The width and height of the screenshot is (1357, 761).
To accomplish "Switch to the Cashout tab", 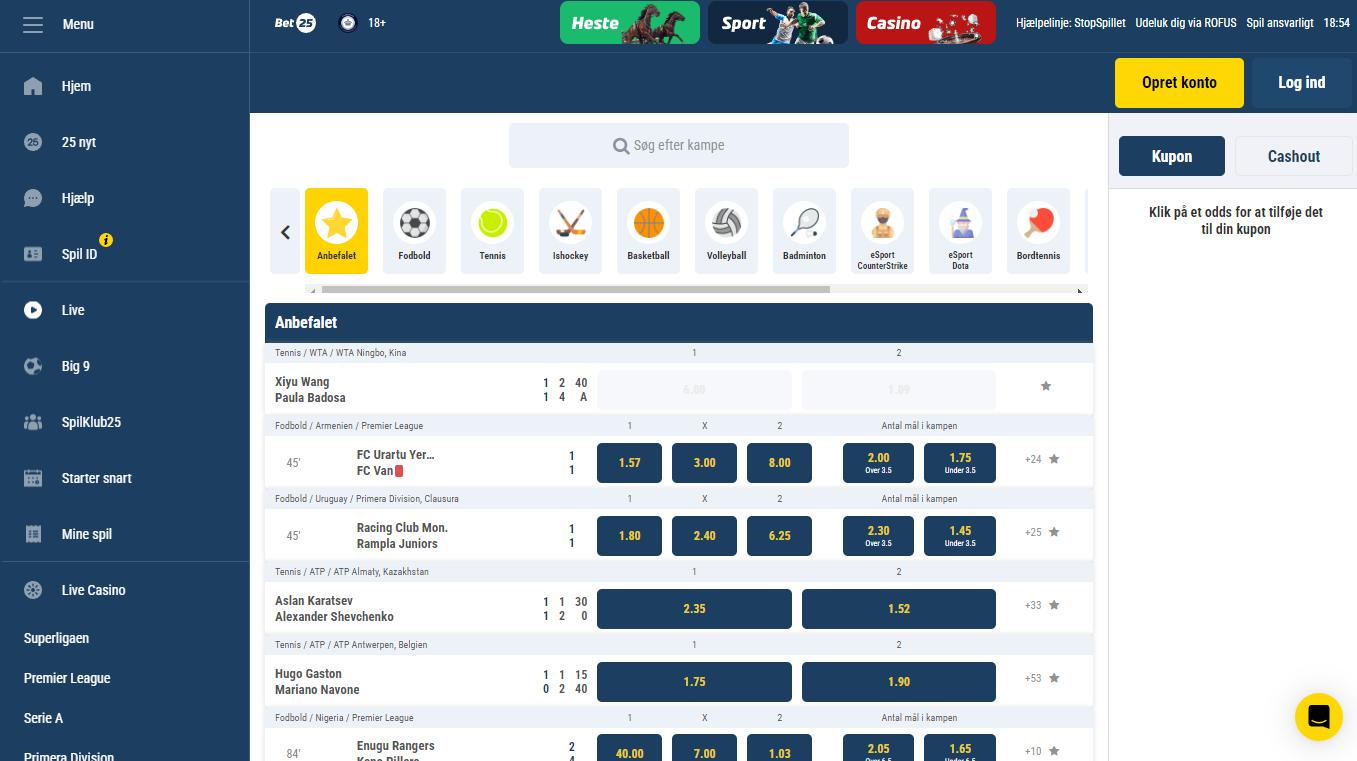I will [1294, 156].
